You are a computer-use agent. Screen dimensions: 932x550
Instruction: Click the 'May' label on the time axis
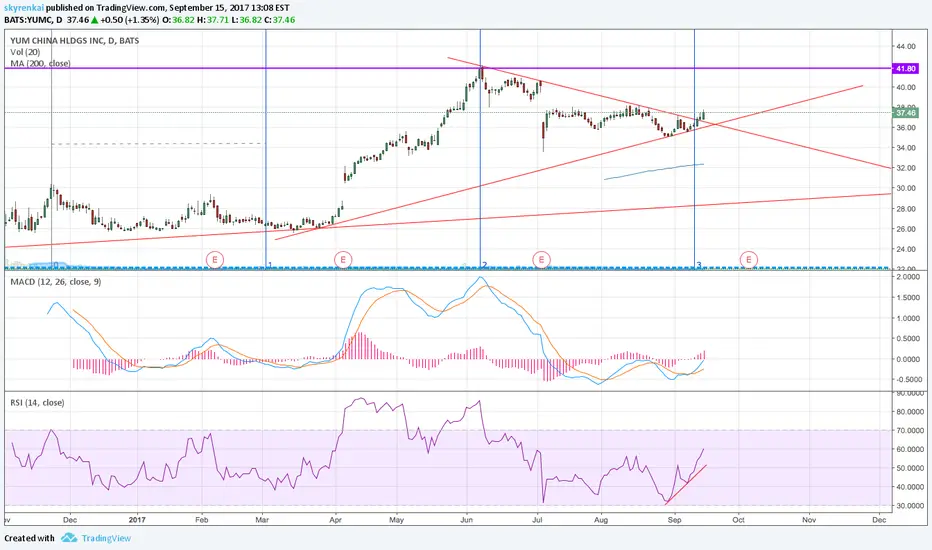[396, 520]
